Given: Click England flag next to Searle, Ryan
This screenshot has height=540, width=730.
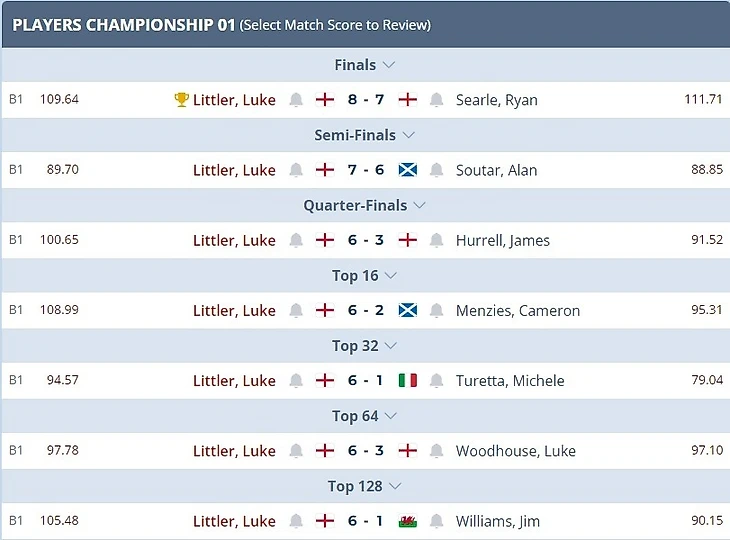Looking at the screenshot, I should point(407,100).
